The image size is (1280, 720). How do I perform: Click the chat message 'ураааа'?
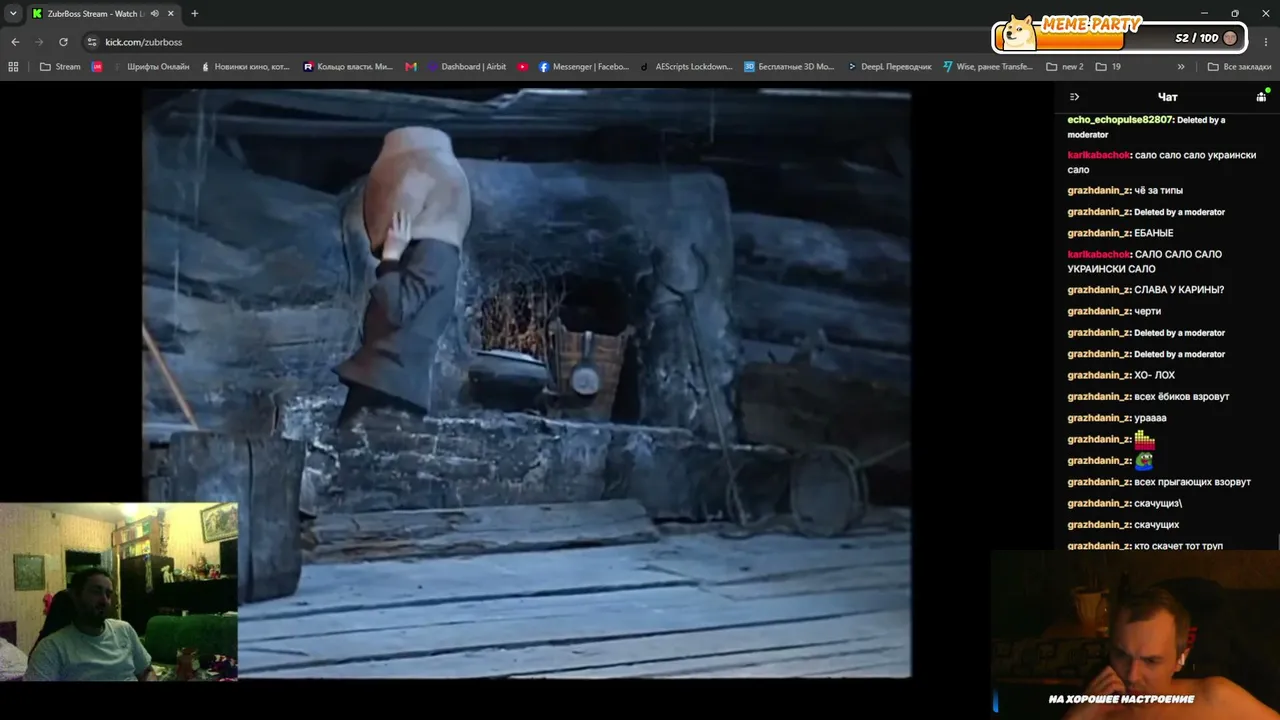1151,418
